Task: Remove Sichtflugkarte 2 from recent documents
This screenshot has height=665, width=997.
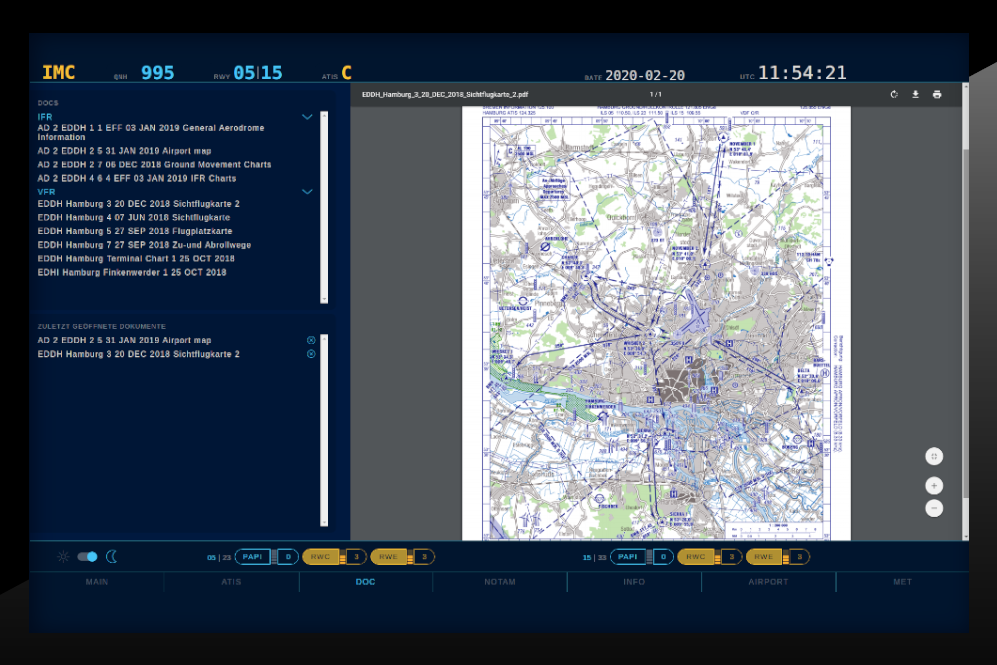Action: point(311,354)
